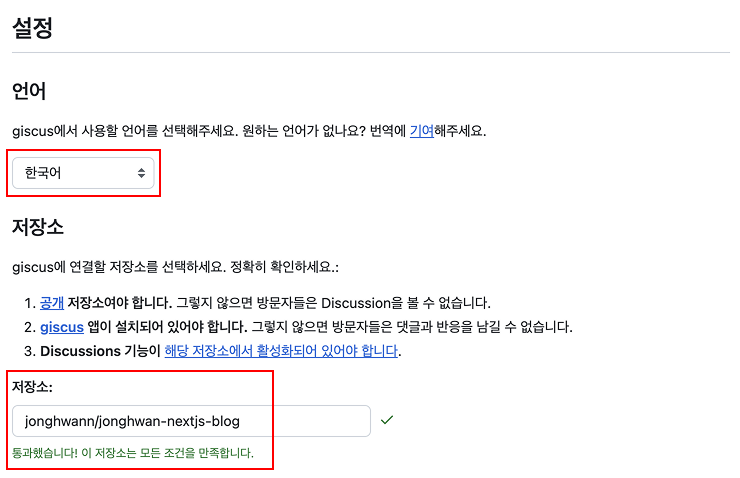Click the 해당 저장소에서 활성화되어 있어야 합니다 link
The height and width of the screenshot is (478, 740).
tap(281, 350)
